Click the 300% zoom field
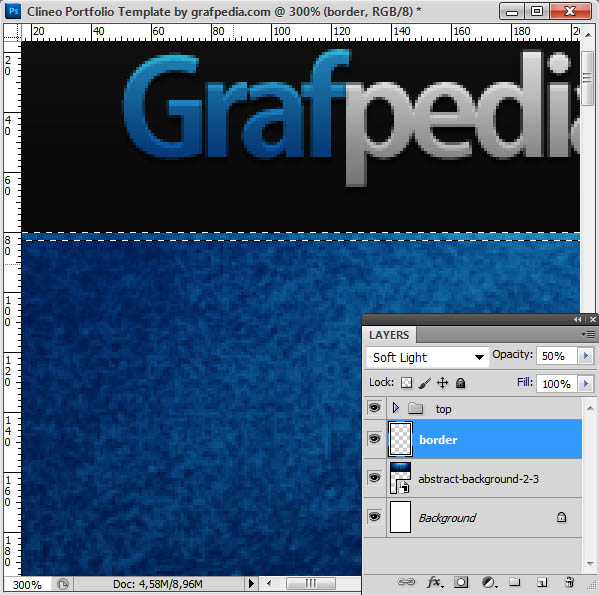599x595 pixels. click(27, 584)
